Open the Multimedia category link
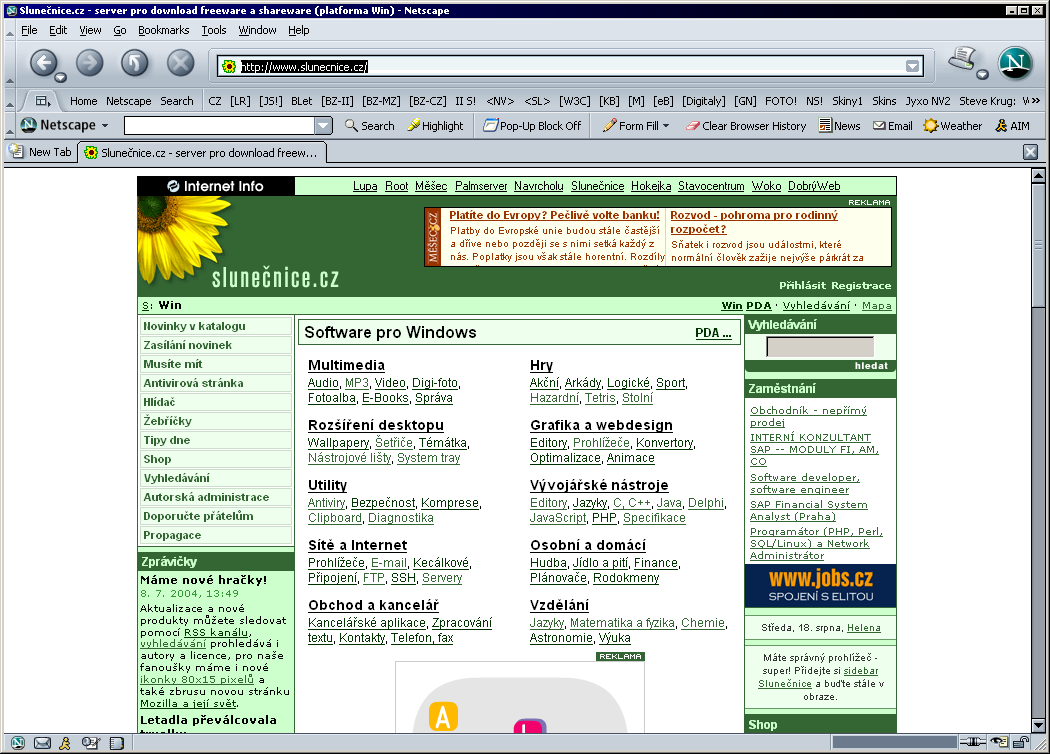 click(346, 365)
